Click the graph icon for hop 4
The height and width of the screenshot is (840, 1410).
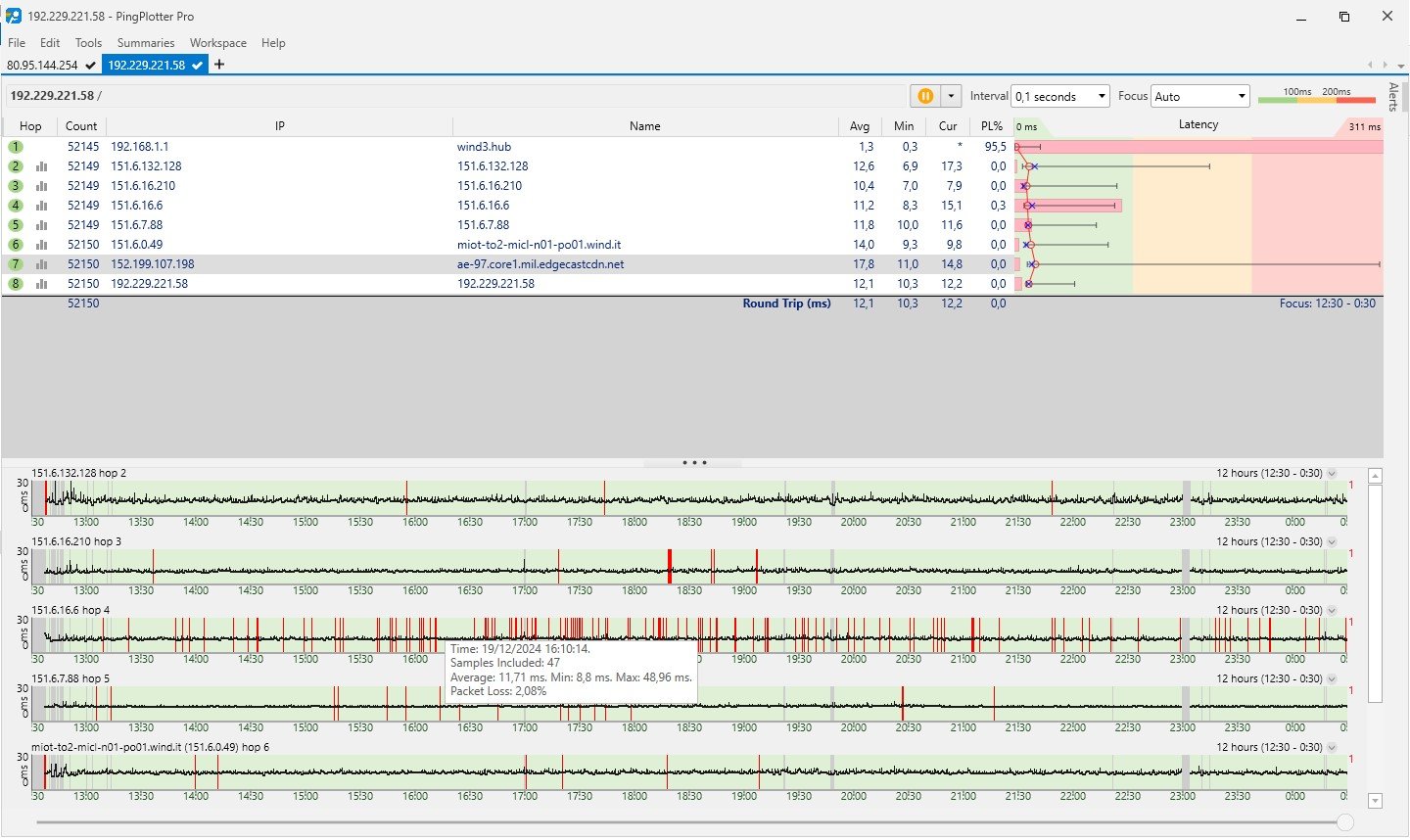(41, 206)
